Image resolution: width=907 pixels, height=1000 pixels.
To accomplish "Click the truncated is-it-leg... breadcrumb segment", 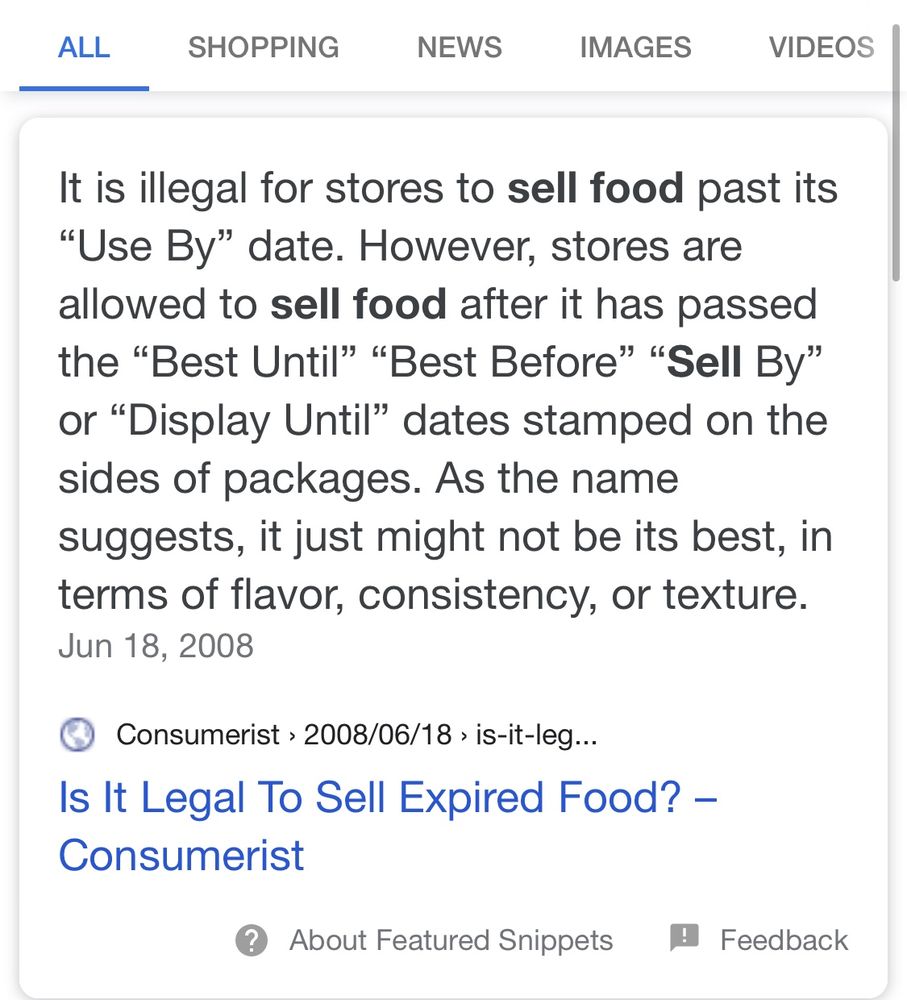I will coord(534,735).
